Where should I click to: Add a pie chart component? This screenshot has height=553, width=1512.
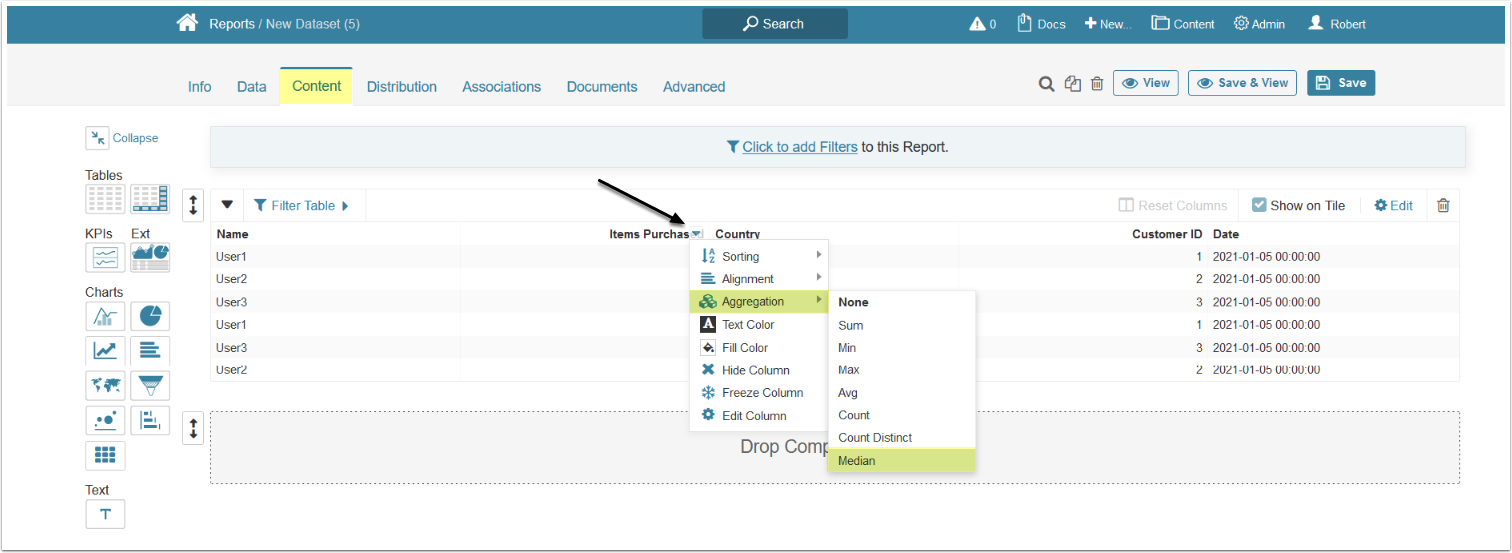150,316
